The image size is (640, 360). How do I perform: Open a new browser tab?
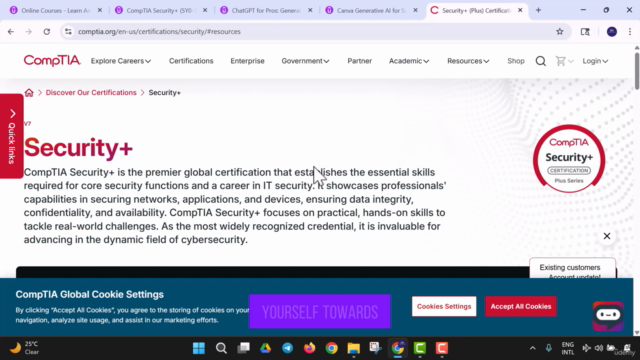point(538,10)
